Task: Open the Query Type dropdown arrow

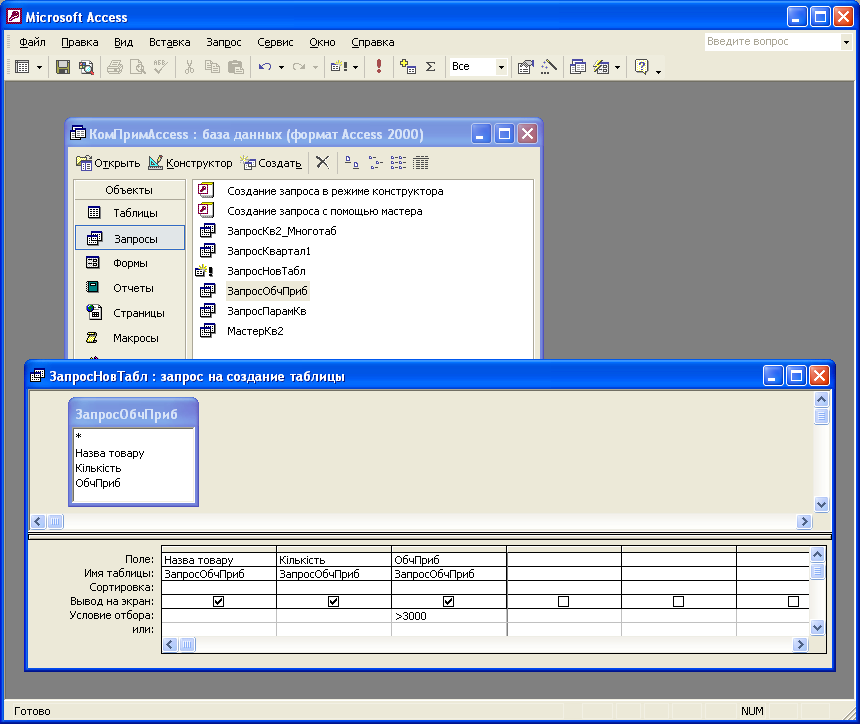Action: coord(355,67)
